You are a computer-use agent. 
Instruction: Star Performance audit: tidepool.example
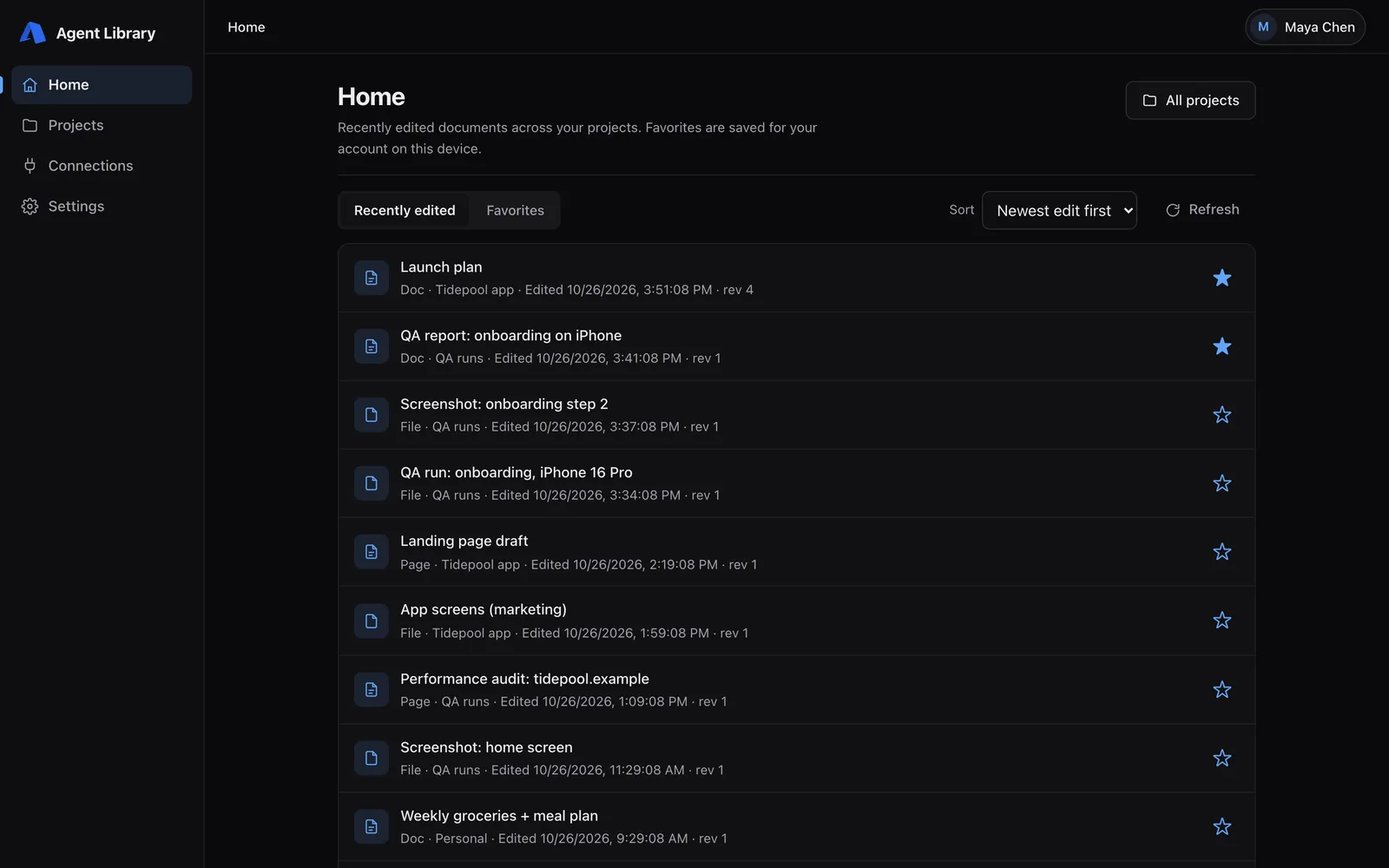1222,689
